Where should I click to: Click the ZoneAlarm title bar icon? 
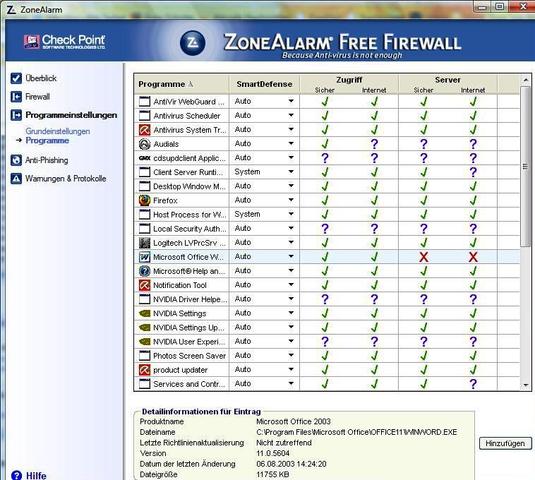[11, 10]
